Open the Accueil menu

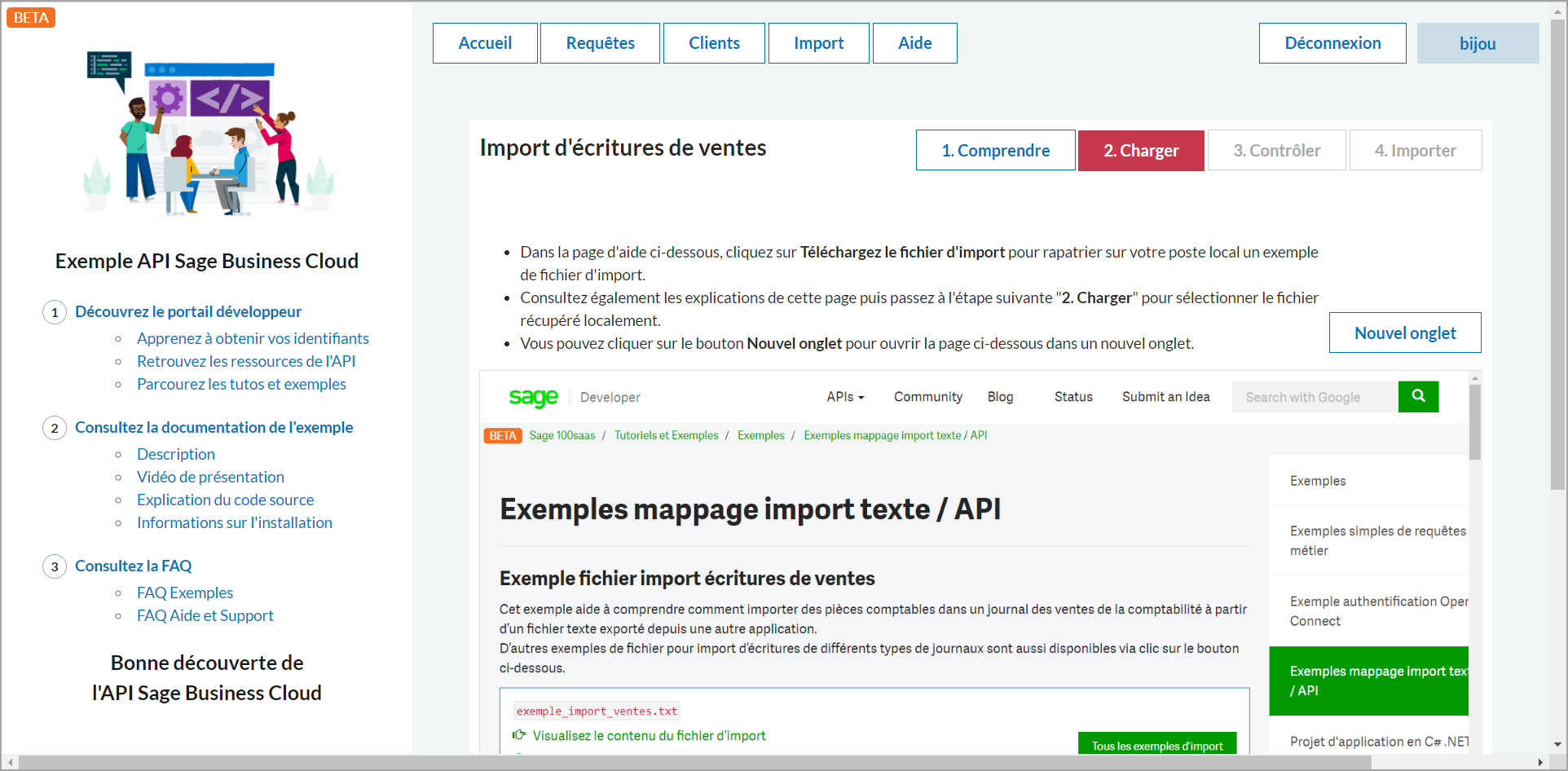click(485, 43)
